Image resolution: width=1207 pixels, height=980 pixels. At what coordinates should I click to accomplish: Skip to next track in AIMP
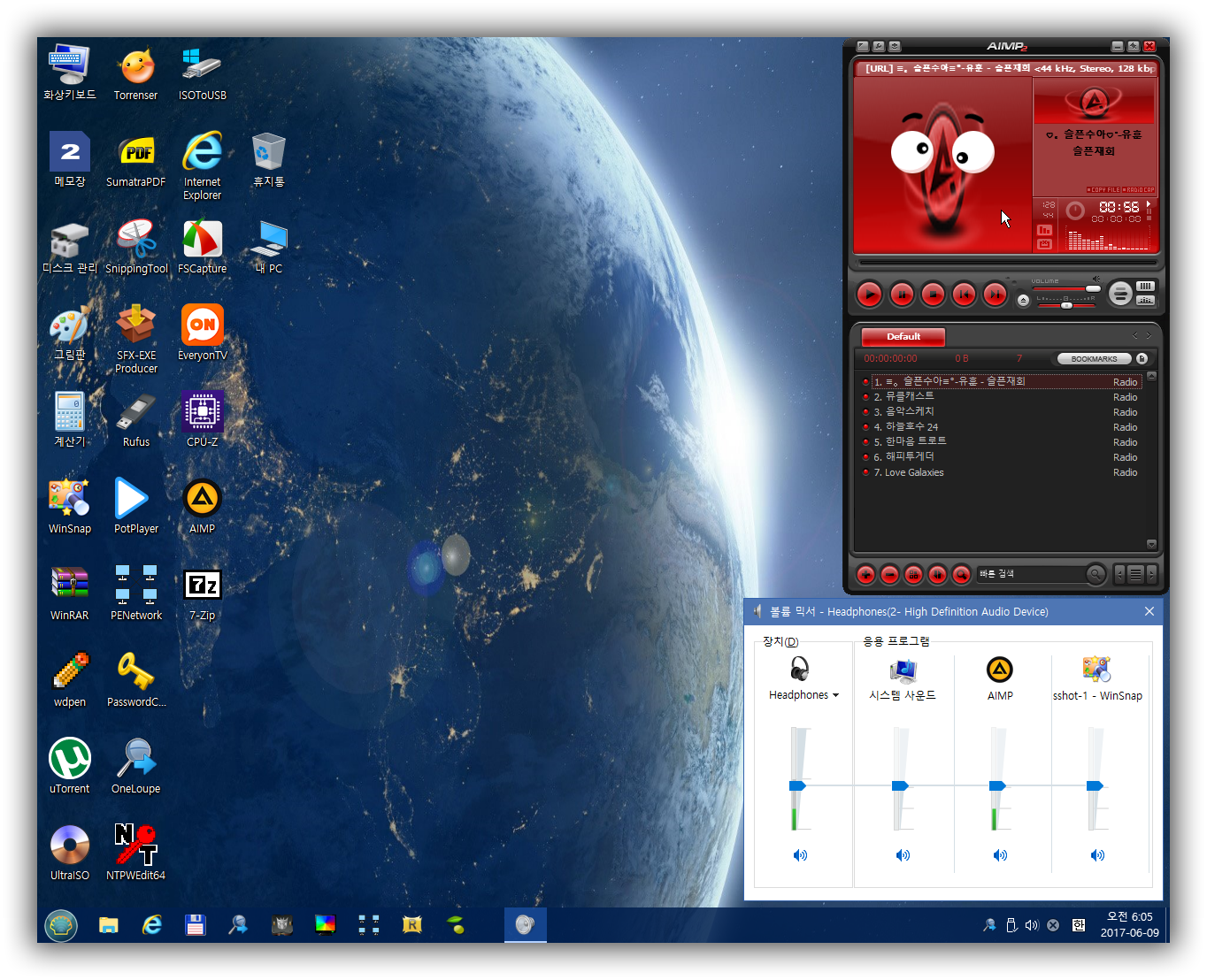pos(995,294)
